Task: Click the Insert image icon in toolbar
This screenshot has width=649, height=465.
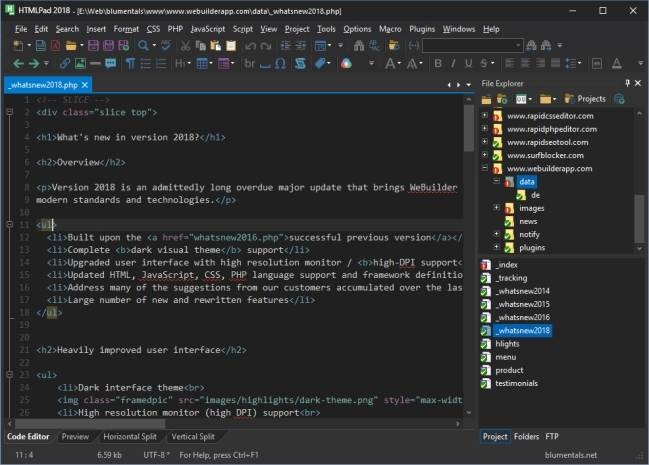Action: tap(82, 64)
